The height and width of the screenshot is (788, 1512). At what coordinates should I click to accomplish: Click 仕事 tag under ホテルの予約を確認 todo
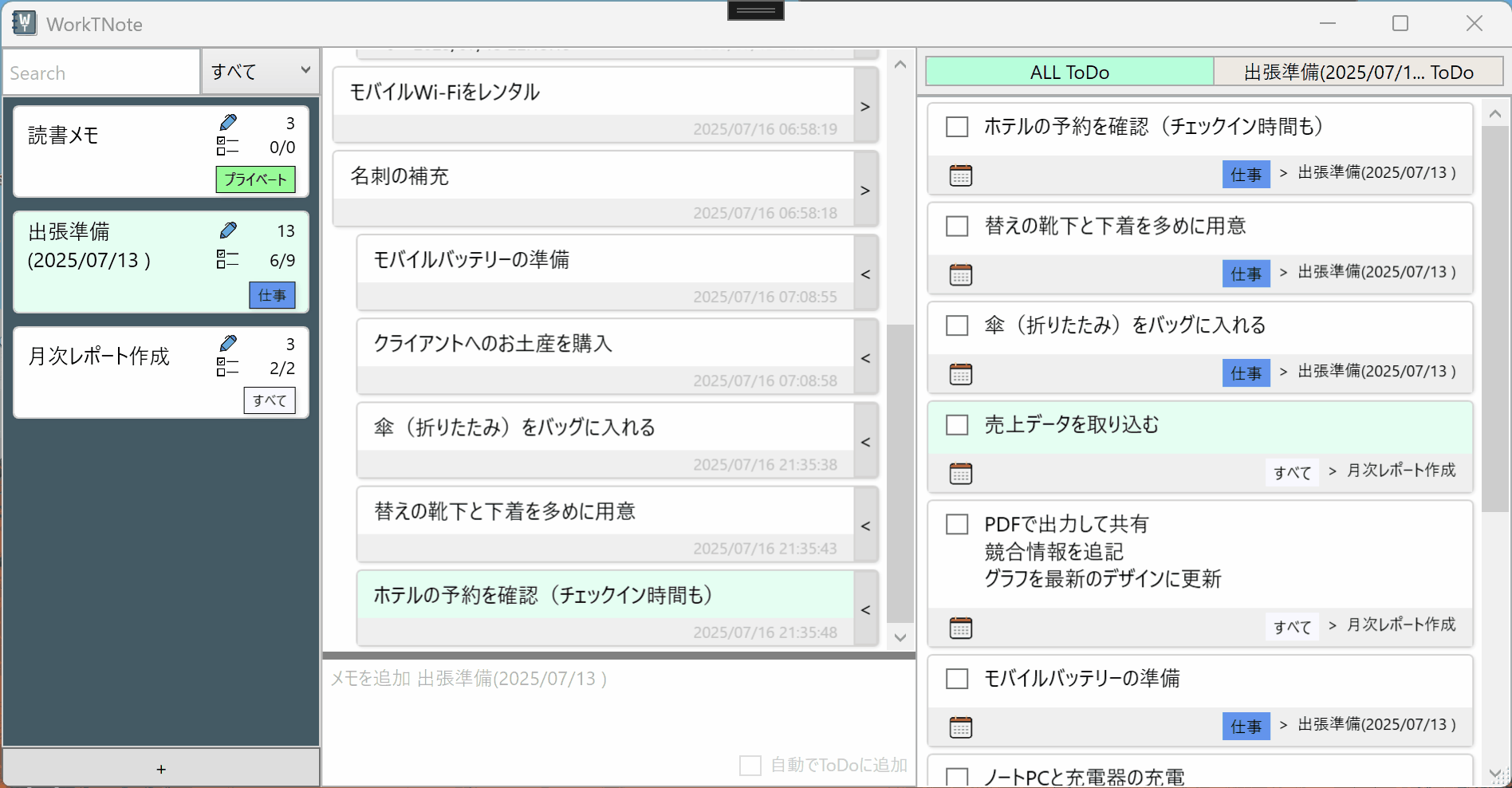1246,175
